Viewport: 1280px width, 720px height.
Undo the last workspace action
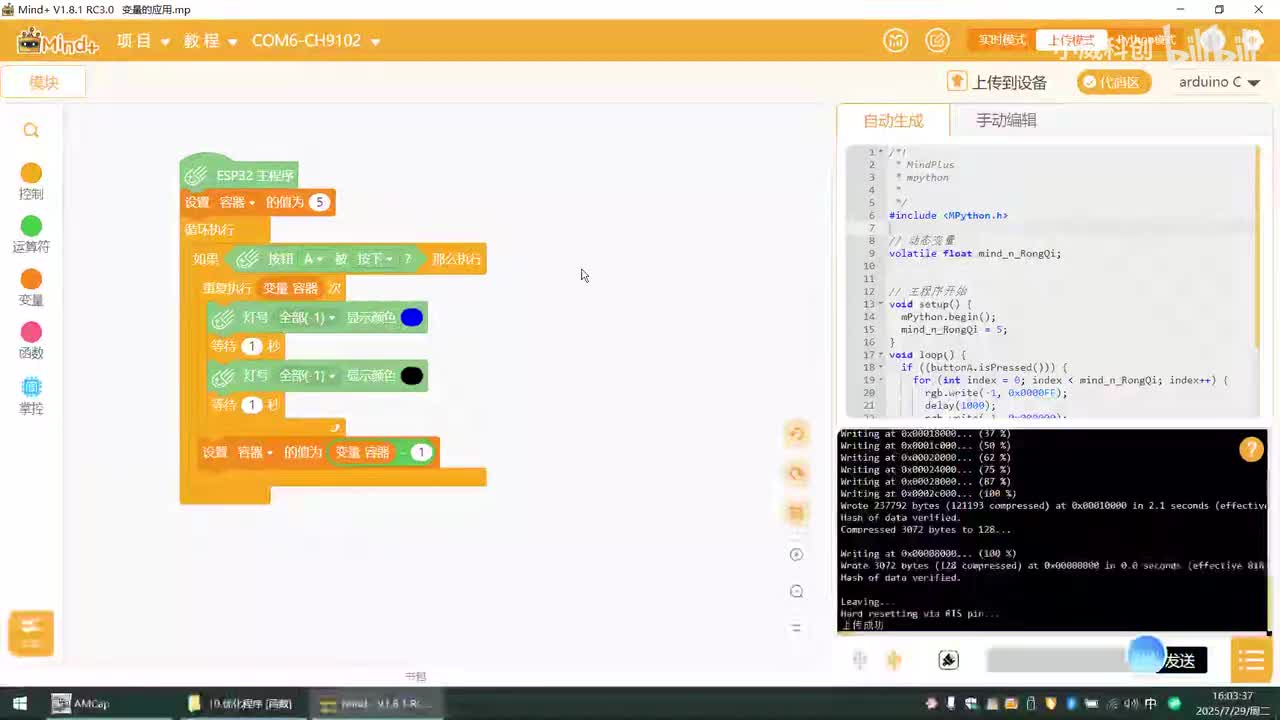796,433
